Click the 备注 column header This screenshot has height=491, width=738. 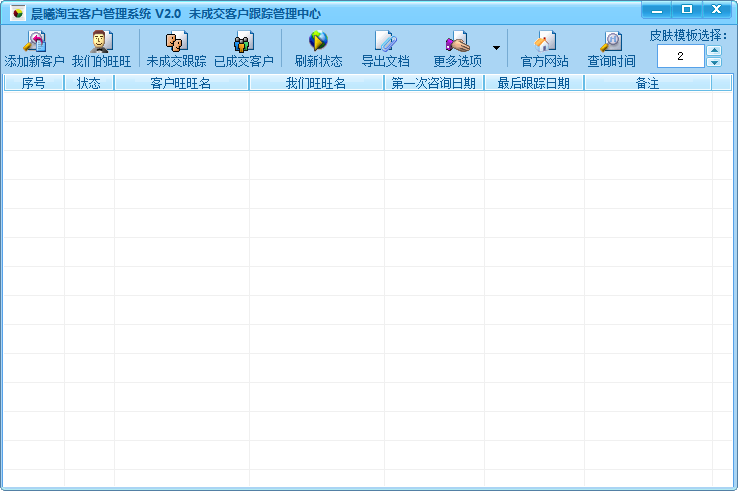click(648, 83)
